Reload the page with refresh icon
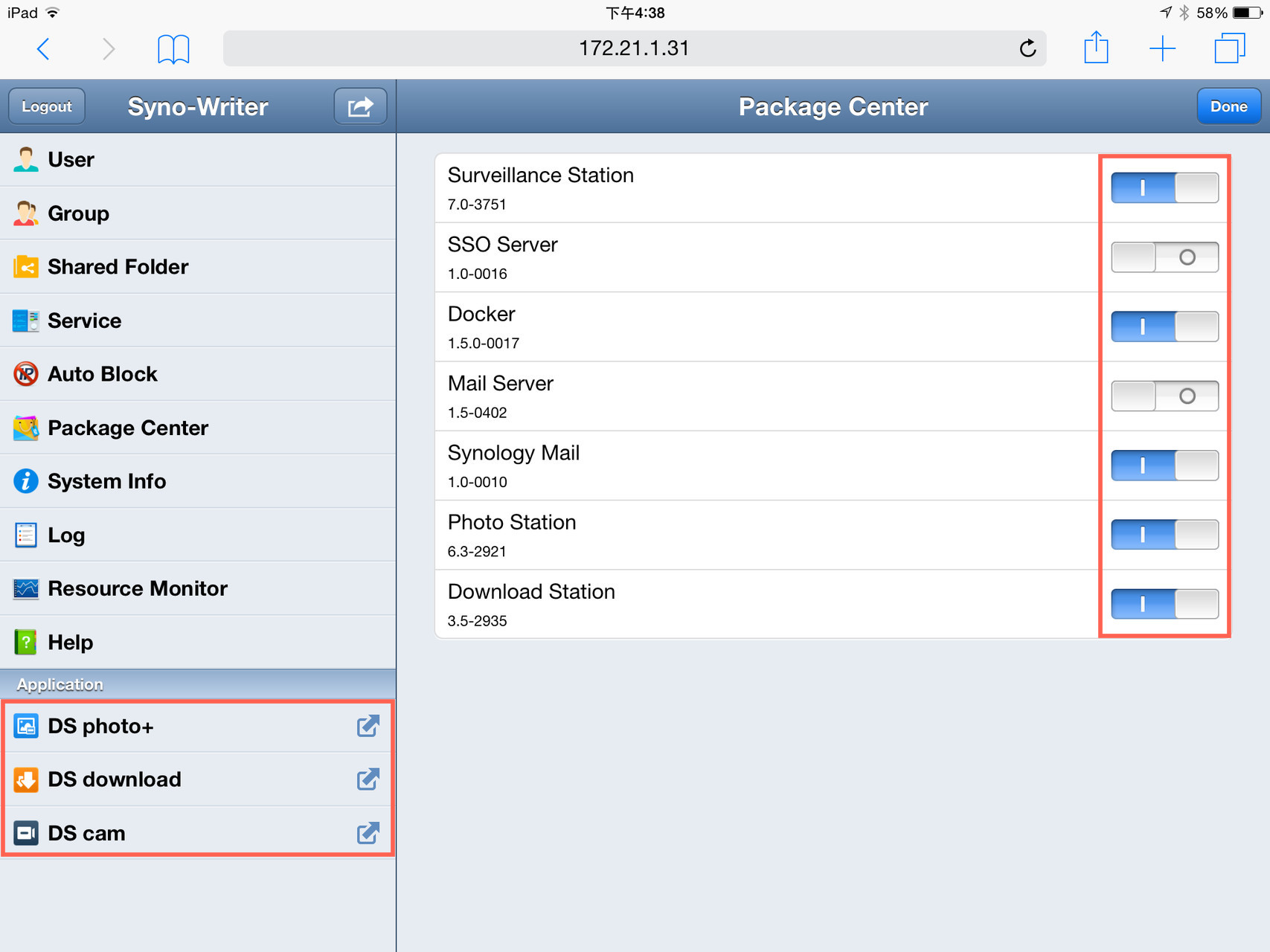Viewport: 1270px width, 952px height. pyautogui.click(x=1027, y=48)
